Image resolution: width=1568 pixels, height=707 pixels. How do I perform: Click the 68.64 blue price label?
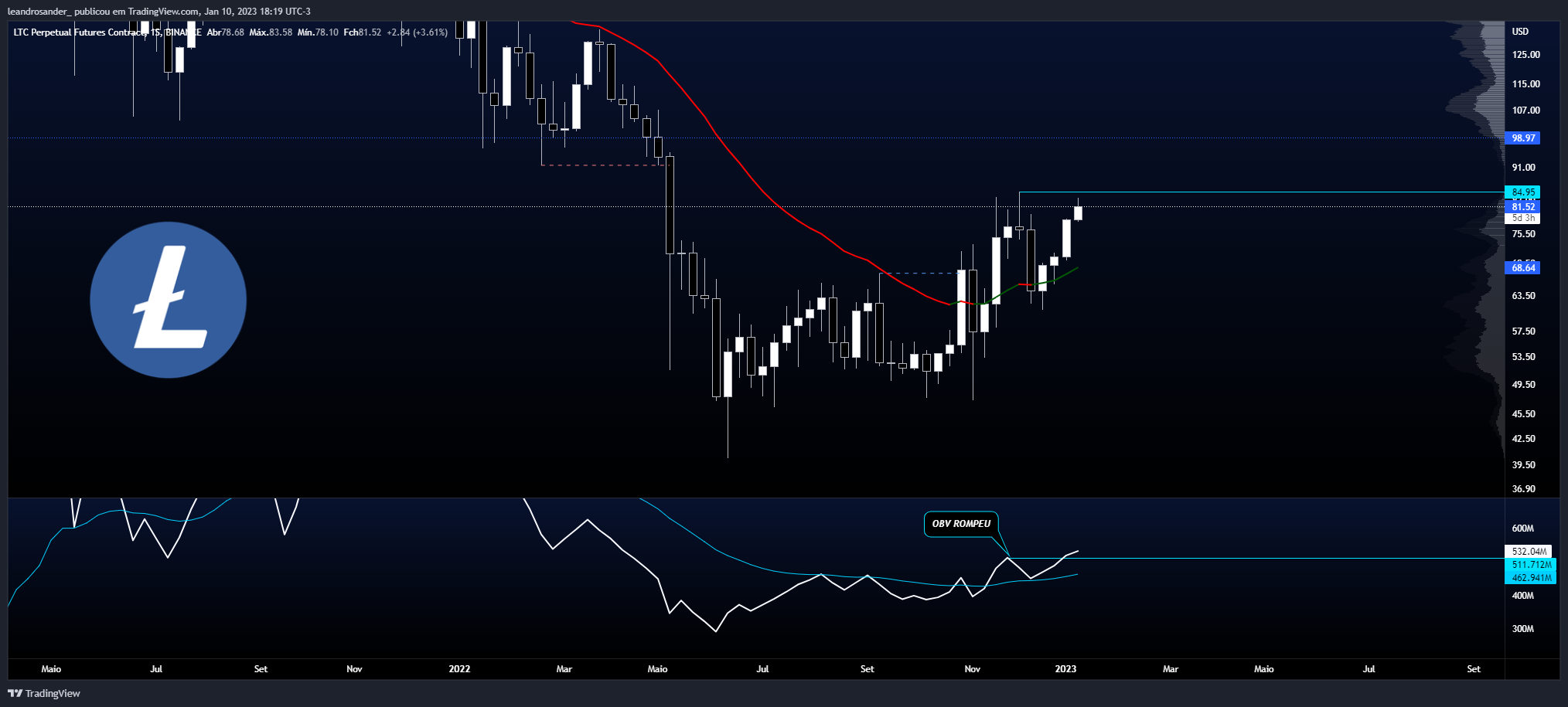[1522, 268]
